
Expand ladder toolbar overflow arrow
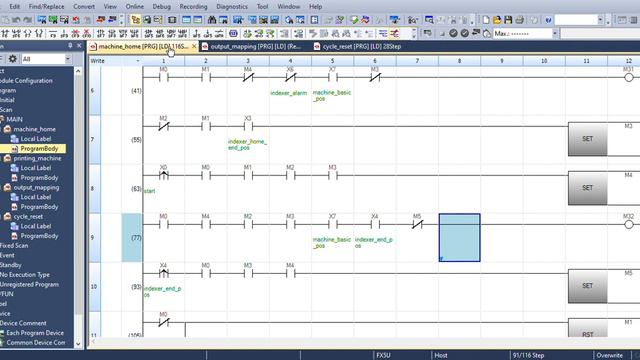coord(414,33)
